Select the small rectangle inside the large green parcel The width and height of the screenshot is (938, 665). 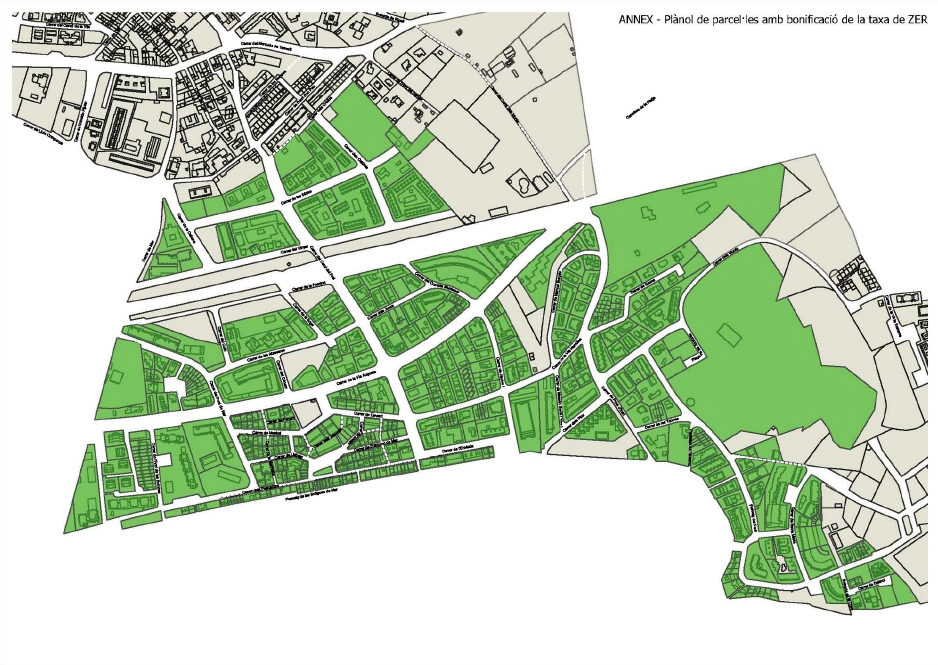click(728, 335)
